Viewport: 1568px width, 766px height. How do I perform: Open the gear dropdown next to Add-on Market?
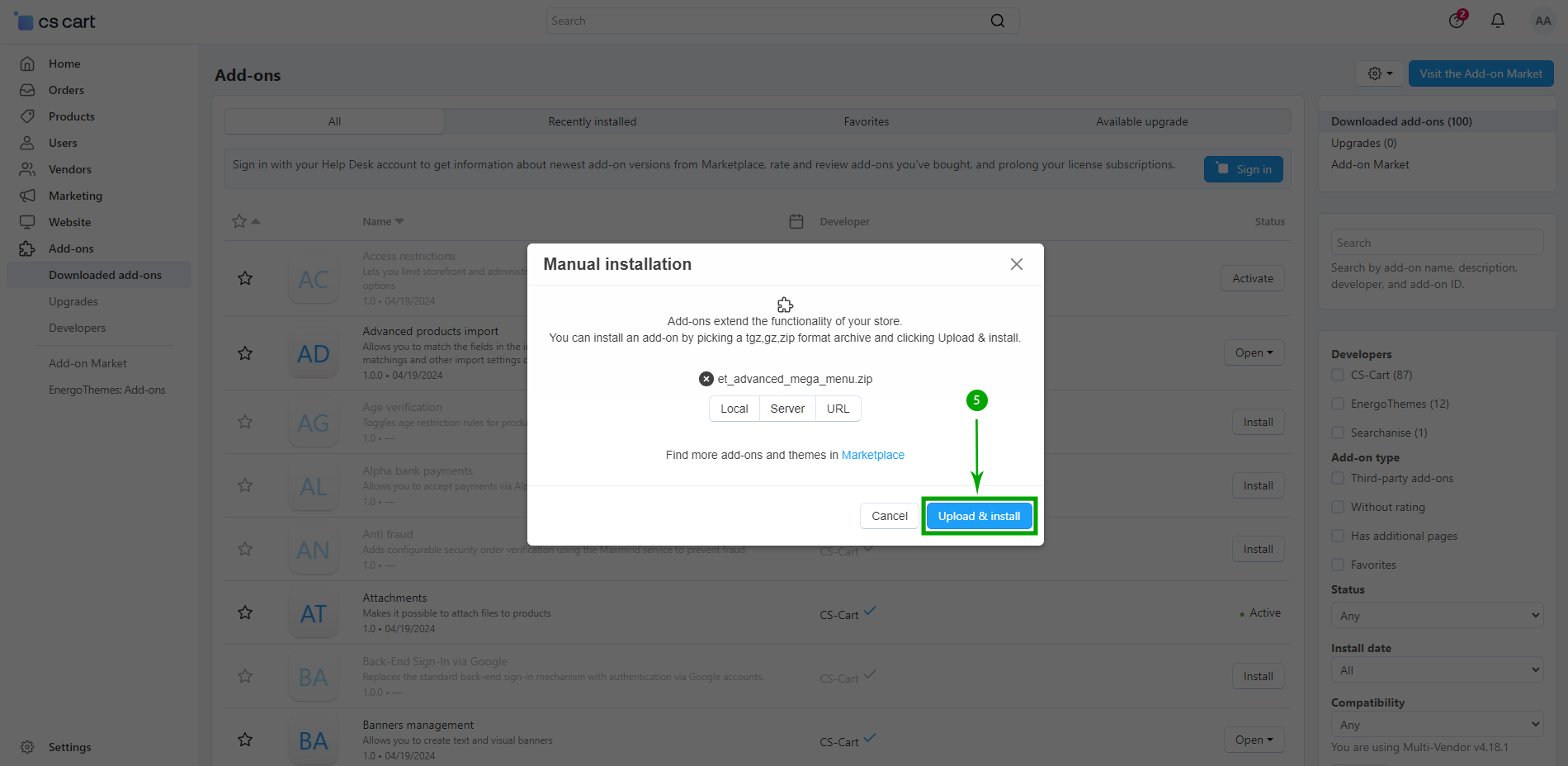(1379, 73)
